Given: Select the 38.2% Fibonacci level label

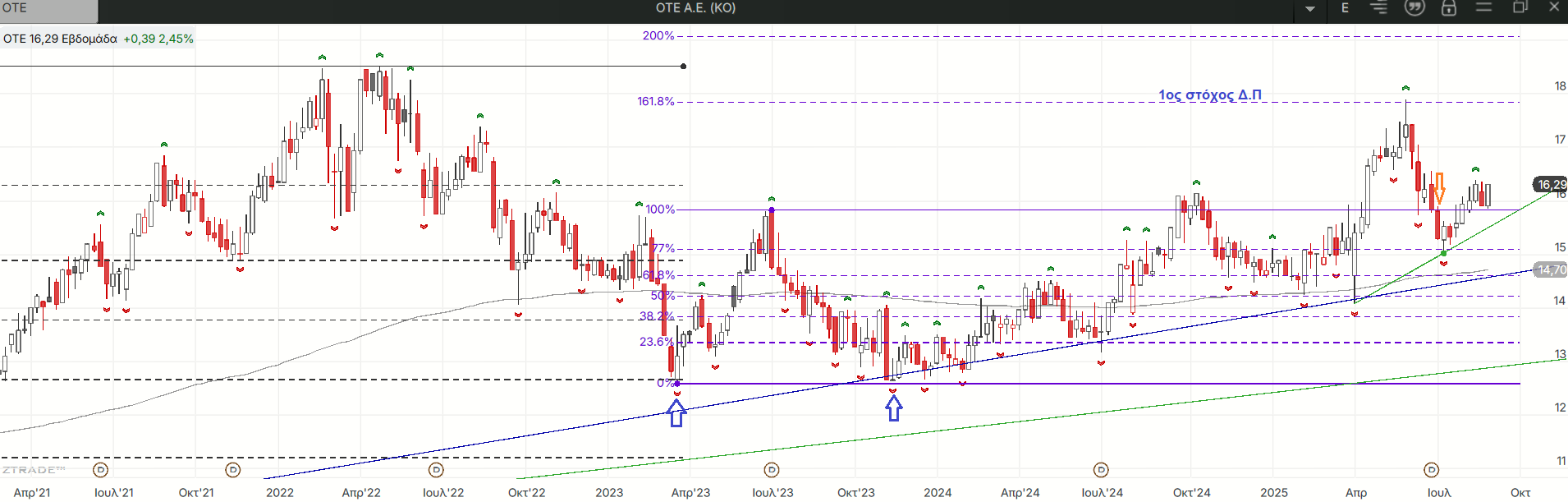Looking at the screenshot, I should click(657, 316).
